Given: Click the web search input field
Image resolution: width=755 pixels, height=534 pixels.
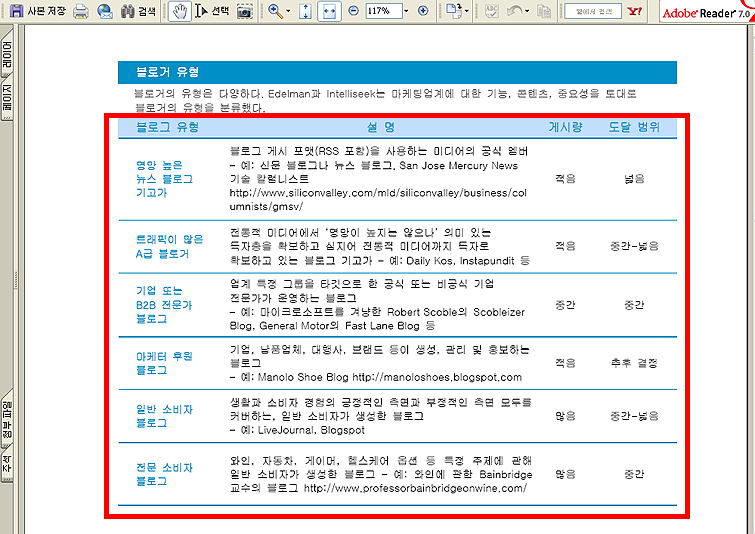Looking at the screenshot, I should [x=593, y=11].
